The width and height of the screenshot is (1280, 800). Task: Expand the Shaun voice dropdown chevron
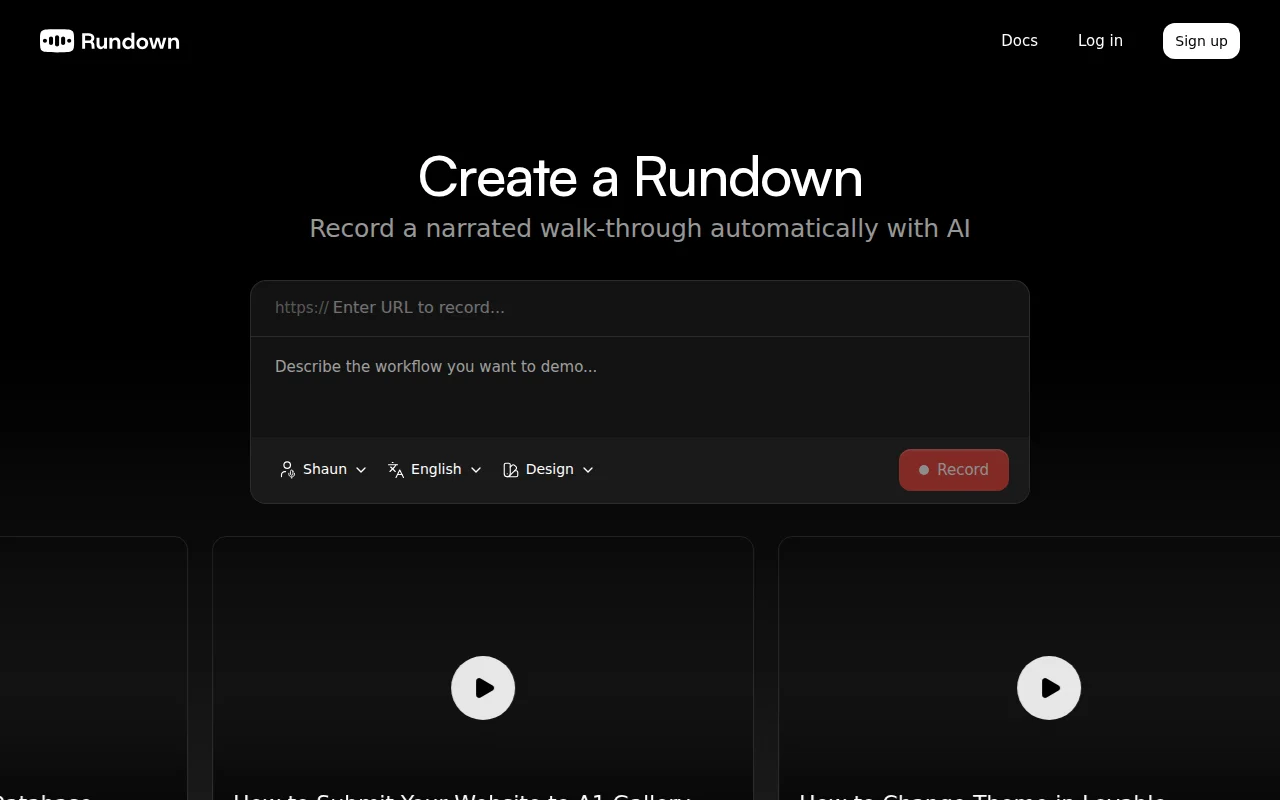[x=361, y=470]
